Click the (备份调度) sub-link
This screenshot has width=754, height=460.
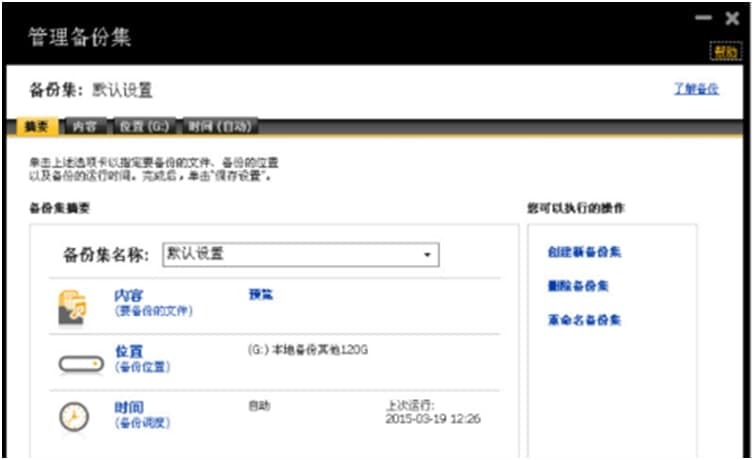click(143, 423)
